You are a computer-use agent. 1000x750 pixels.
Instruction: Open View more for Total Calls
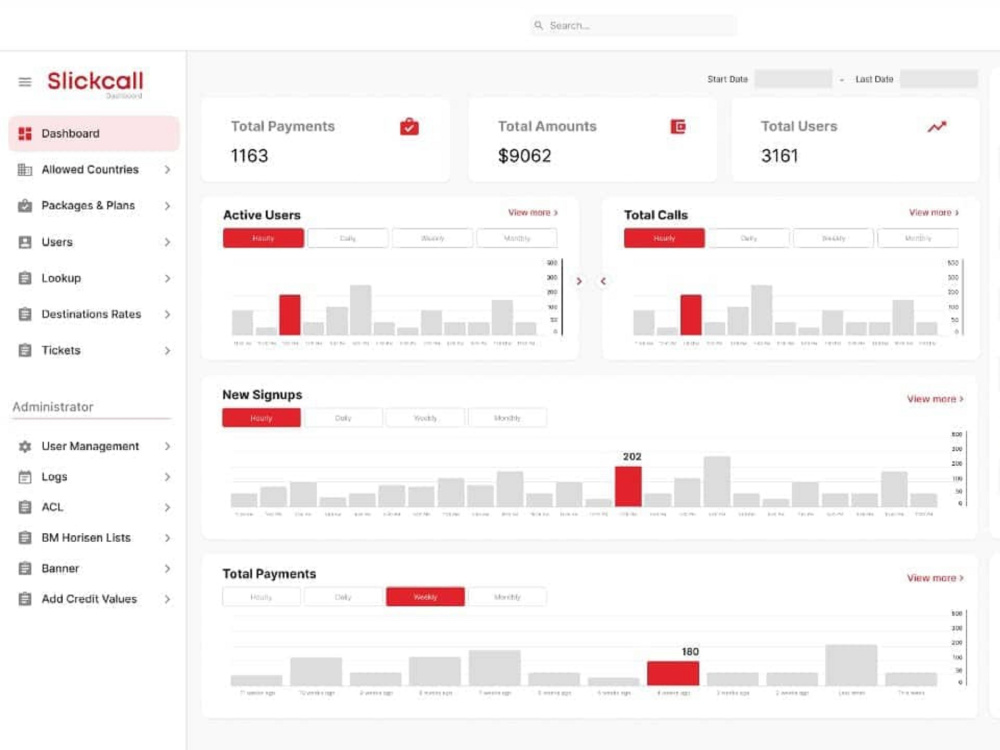point(934,212)
